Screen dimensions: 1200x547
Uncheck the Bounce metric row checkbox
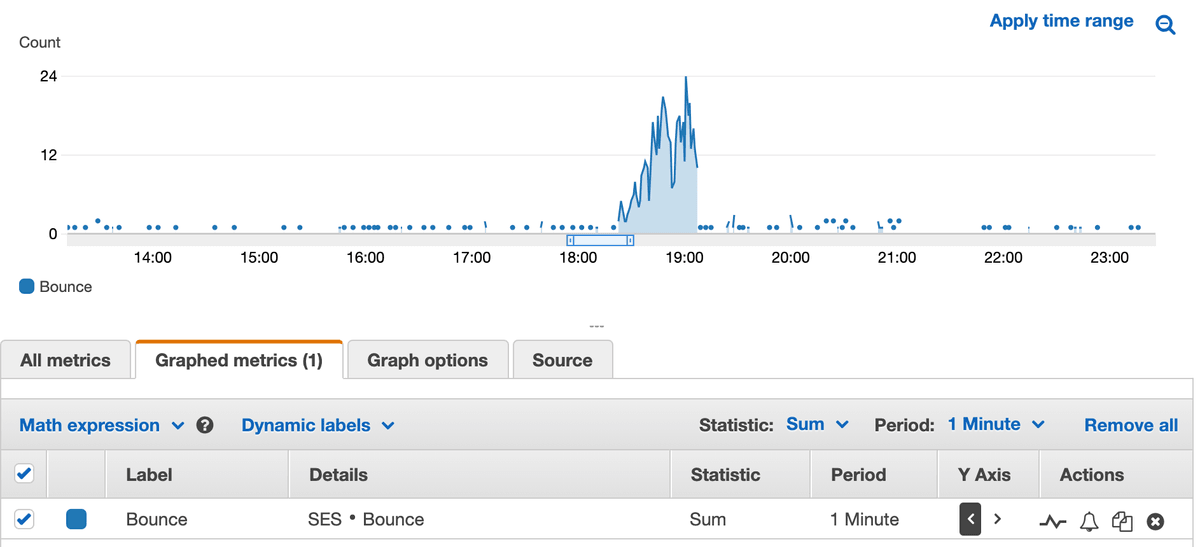[25, 519]
